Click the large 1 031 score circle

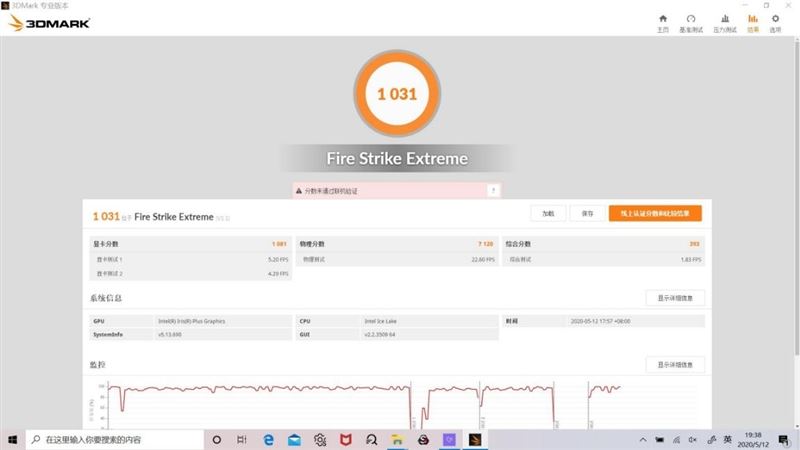[x=397, y=93]
